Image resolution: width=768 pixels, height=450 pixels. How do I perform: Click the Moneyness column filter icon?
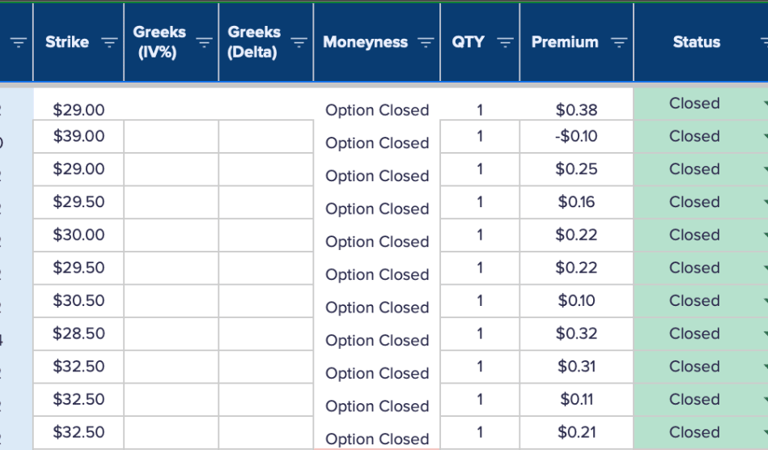[x=426, y=42]
